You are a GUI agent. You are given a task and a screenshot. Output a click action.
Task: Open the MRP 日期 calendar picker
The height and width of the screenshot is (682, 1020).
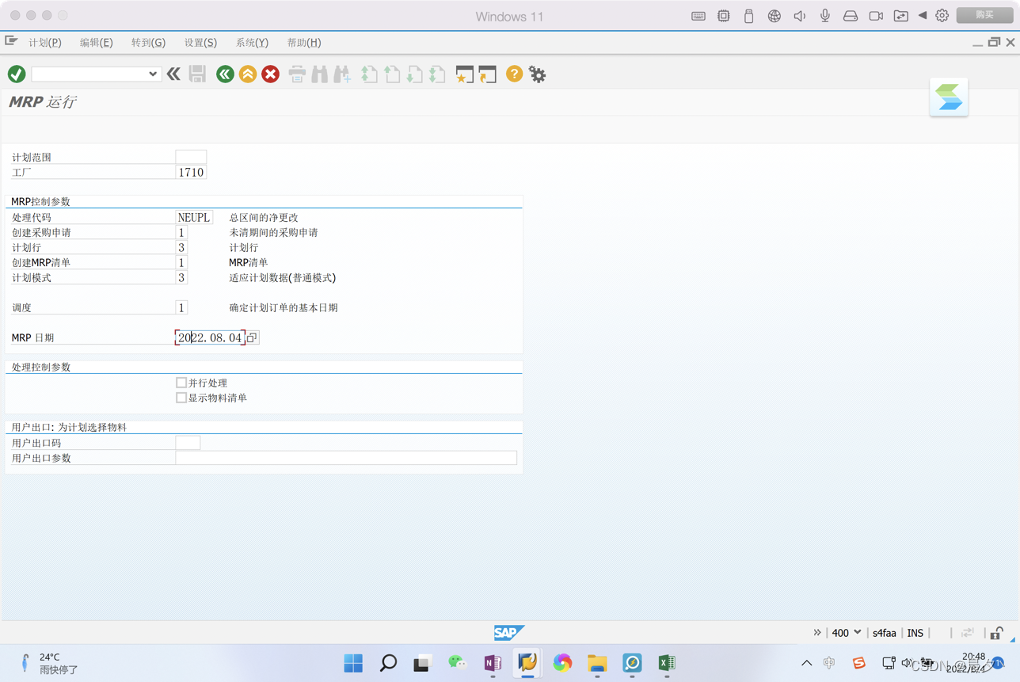click(x=250, y=337)
